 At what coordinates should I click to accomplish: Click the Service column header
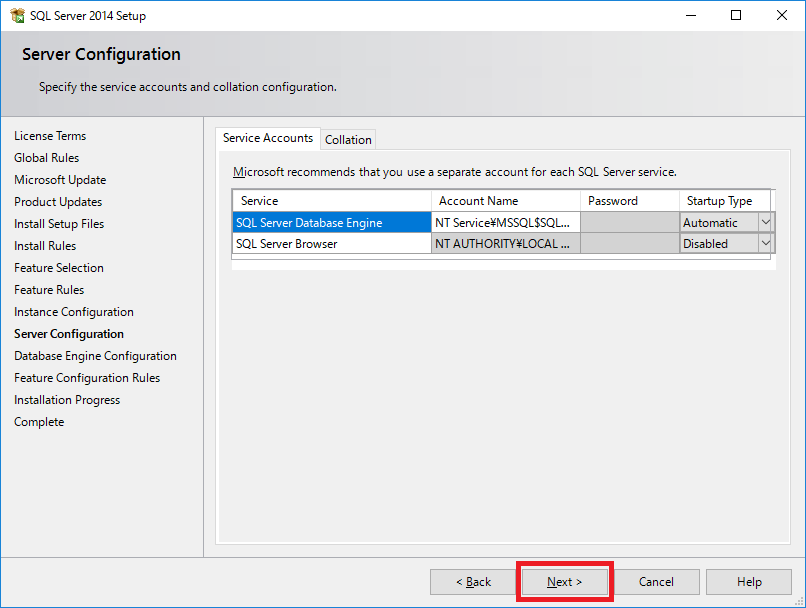coord(332,201)
